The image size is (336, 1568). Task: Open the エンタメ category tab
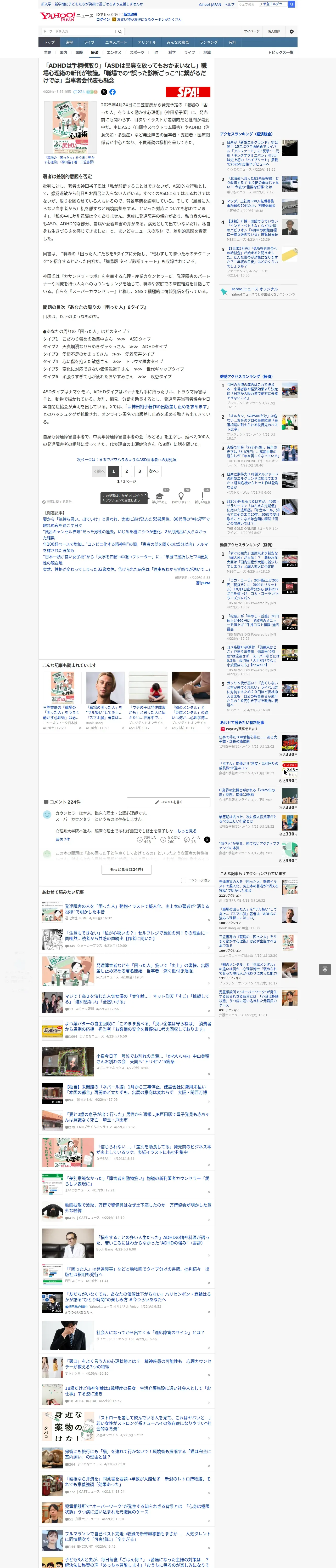coord(114,52)
